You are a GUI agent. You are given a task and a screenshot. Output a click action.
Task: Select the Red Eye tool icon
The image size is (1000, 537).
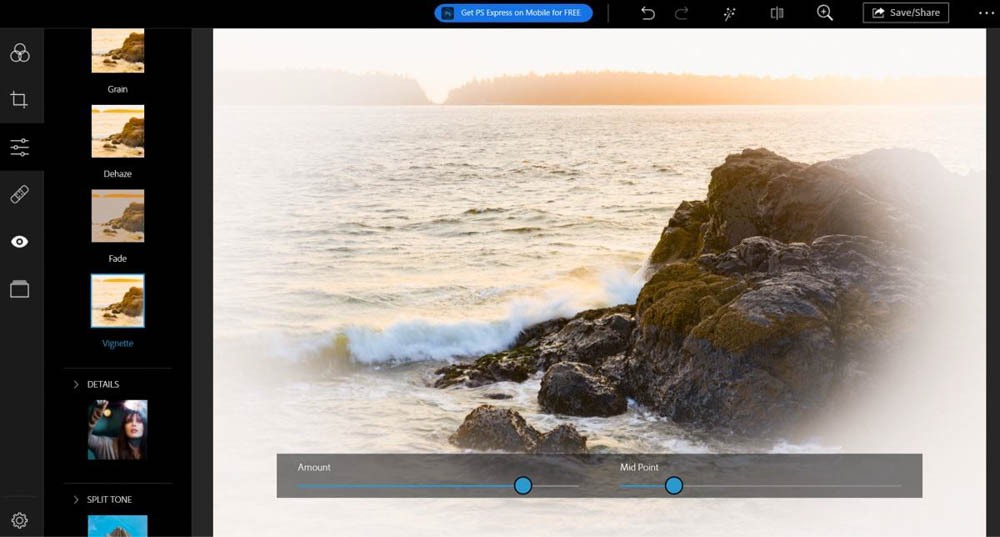20,242
